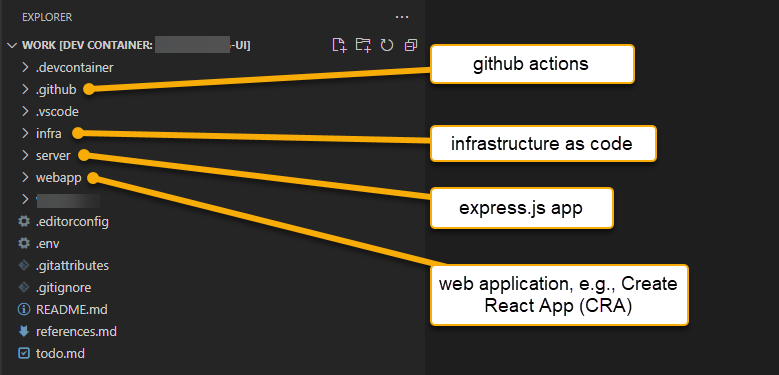Expand the redacted folder below webapp
Image resolution: width=779 pixels, height=375 pixels.
(25, 200)
